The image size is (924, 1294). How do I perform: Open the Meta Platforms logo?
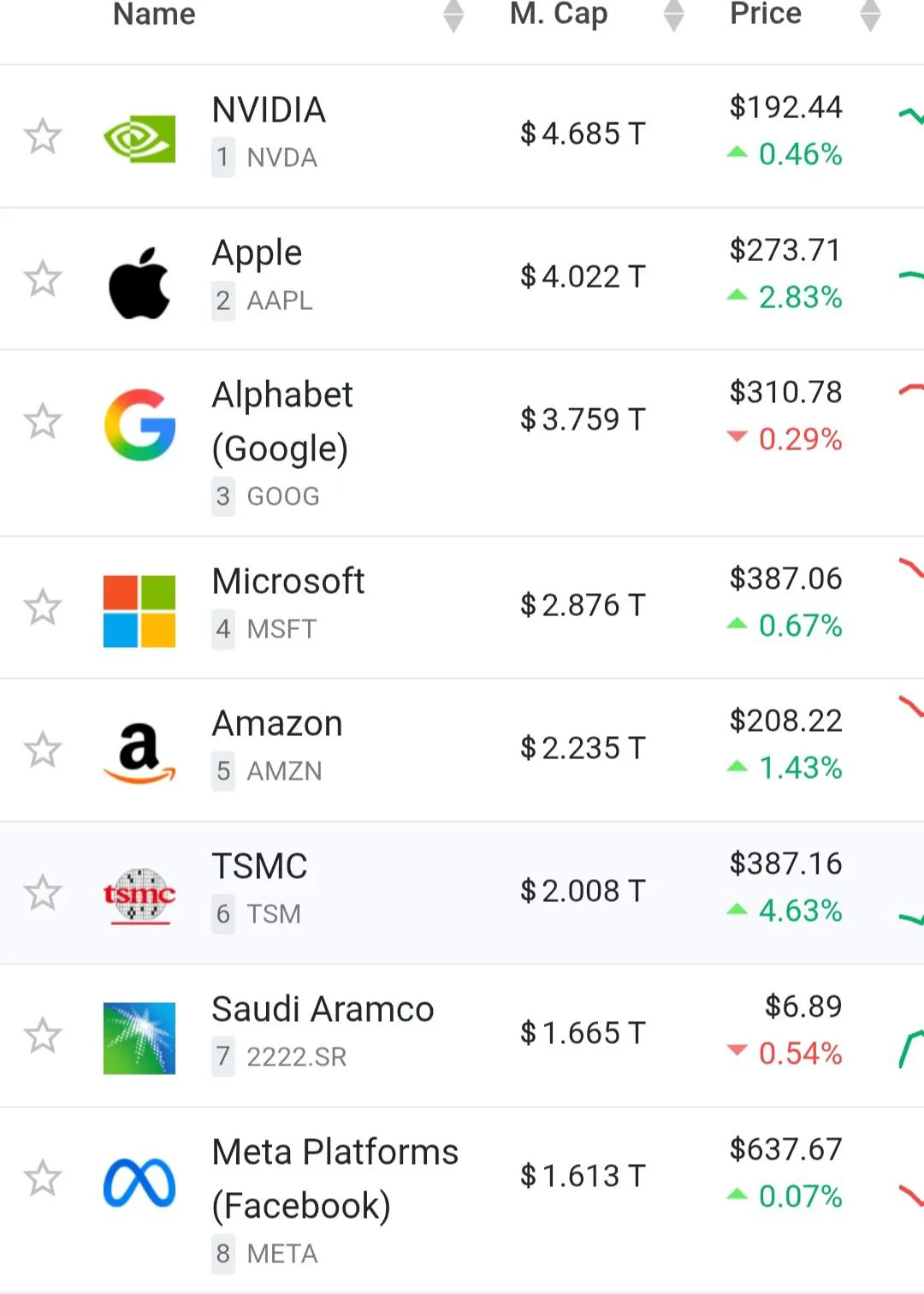coord(139,1183)
